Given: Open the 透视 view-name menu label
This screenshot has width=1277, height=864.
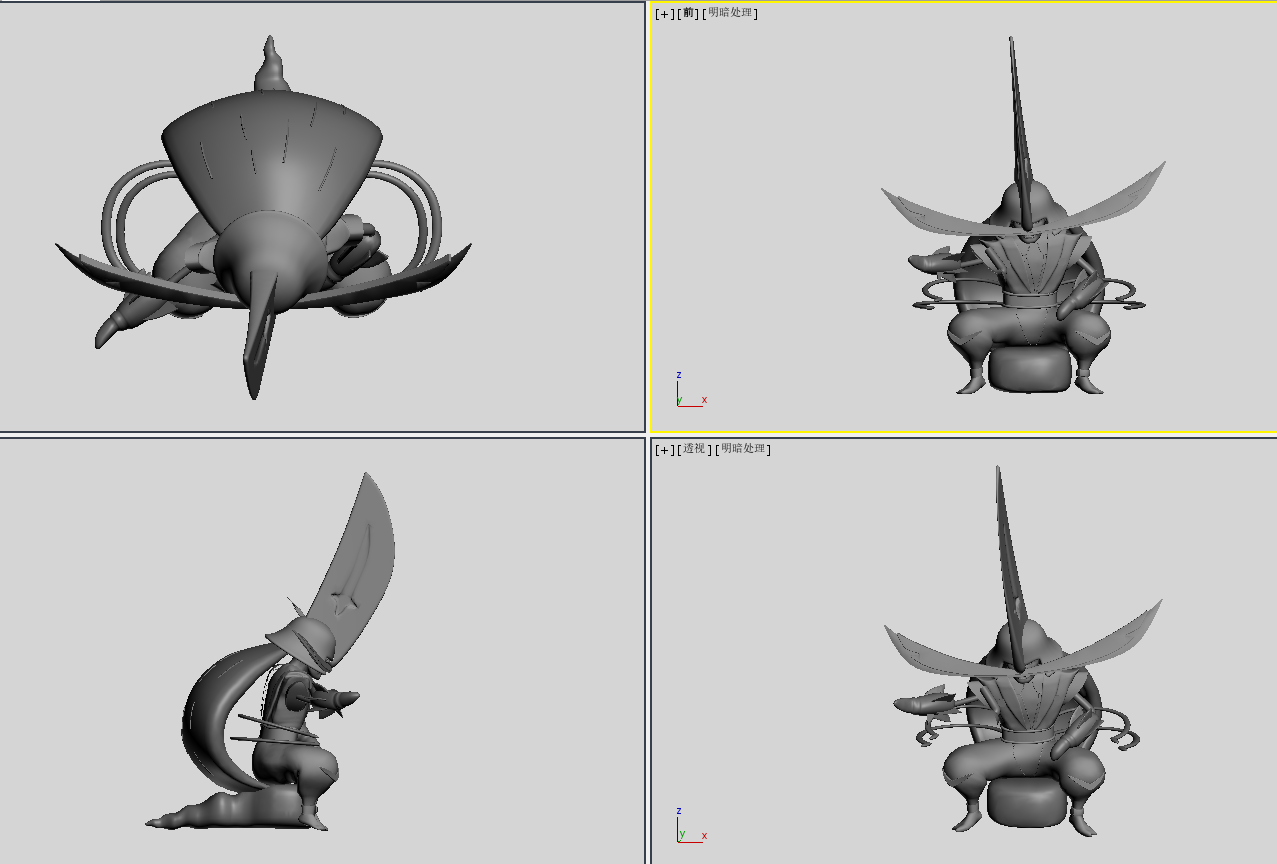Looking at the screenshot, I should click(x=696, y=450).
